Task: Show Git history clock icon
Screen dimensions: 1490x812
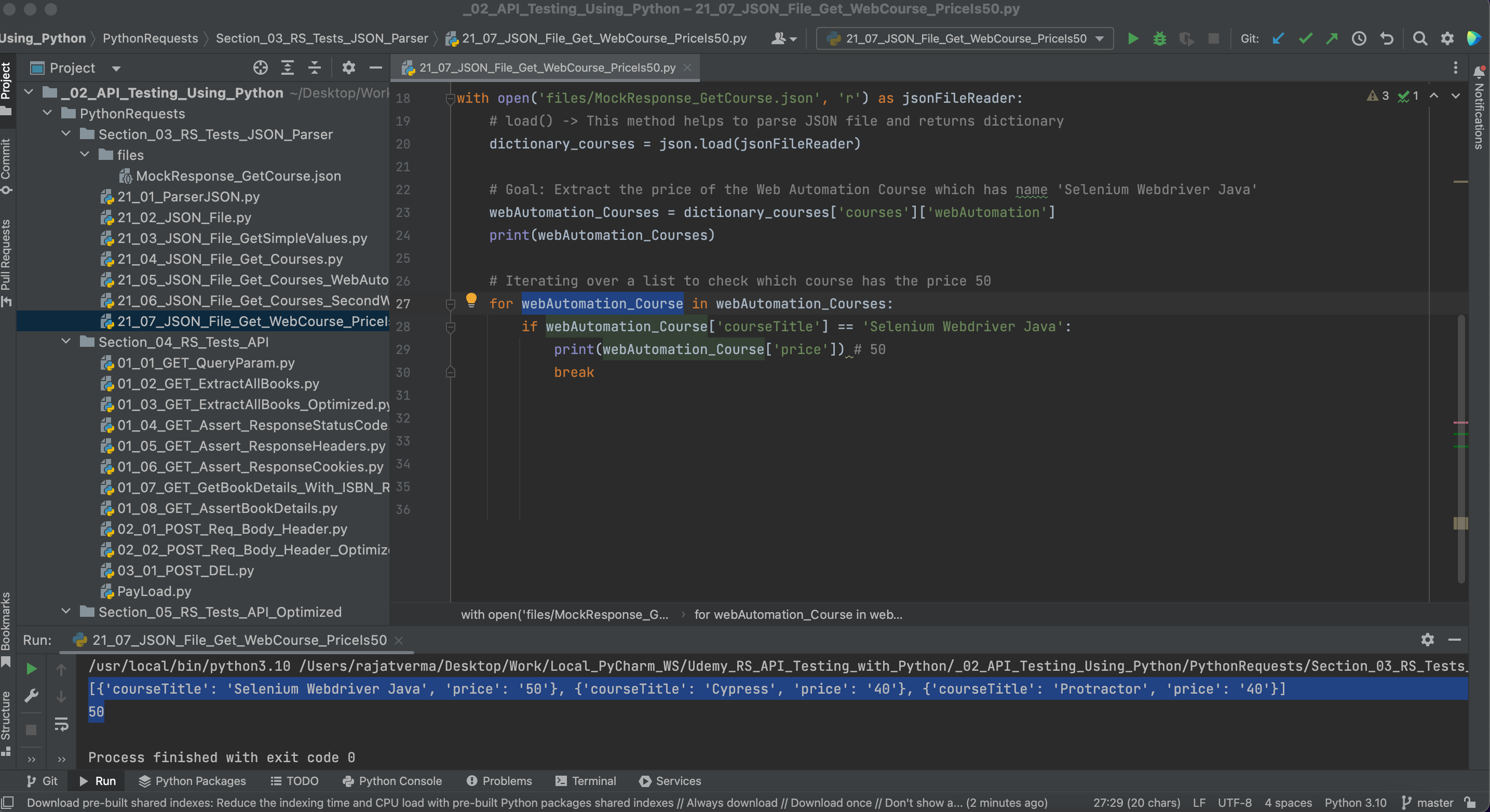Action: (x=1359, y=39)
